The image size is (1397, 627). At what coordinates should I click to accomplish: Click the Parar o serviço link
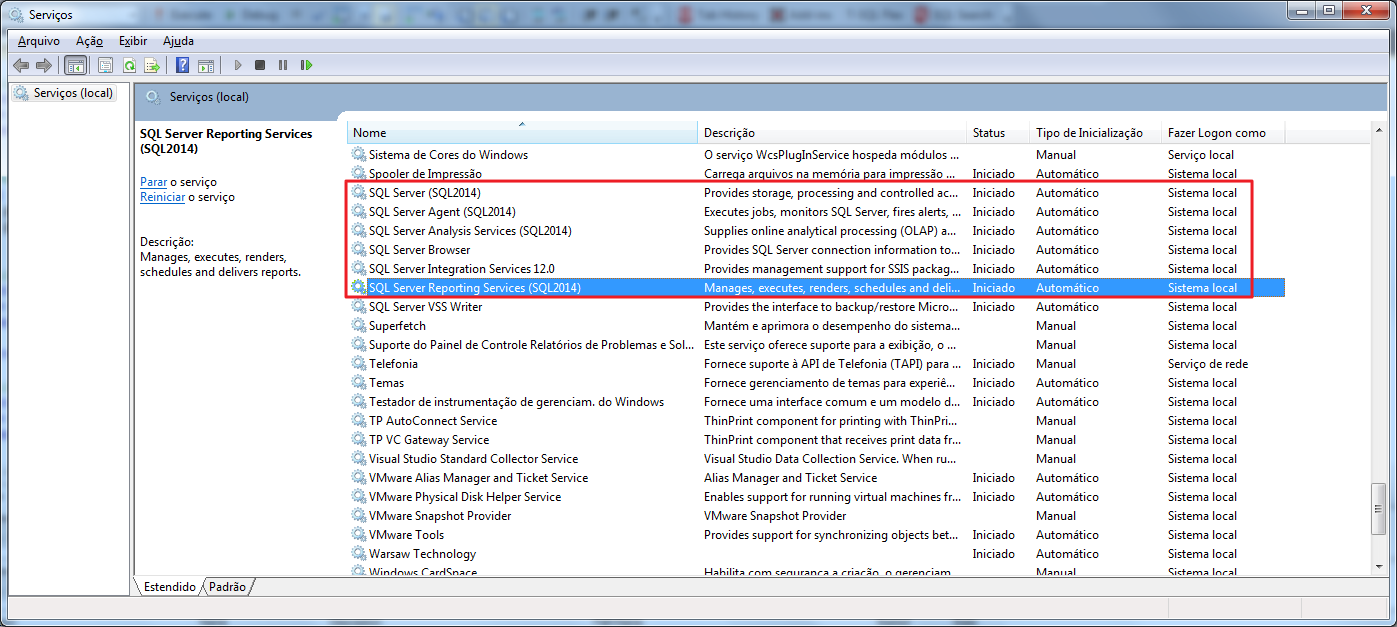pos(153,182)
